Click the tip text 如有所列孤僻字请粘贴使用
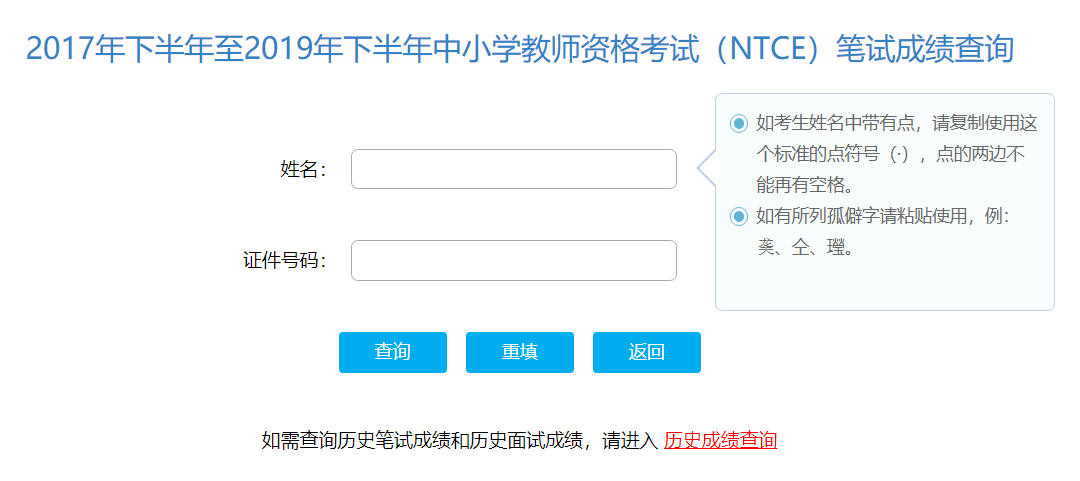The image size is (1080, 481). (864, 216)
